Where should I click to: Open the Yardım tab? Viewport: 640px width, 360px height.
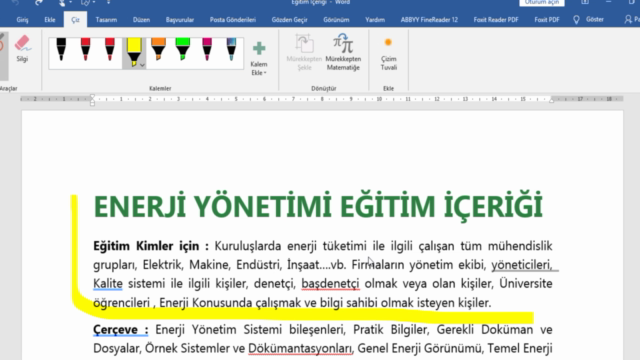[x=375, y=20]
